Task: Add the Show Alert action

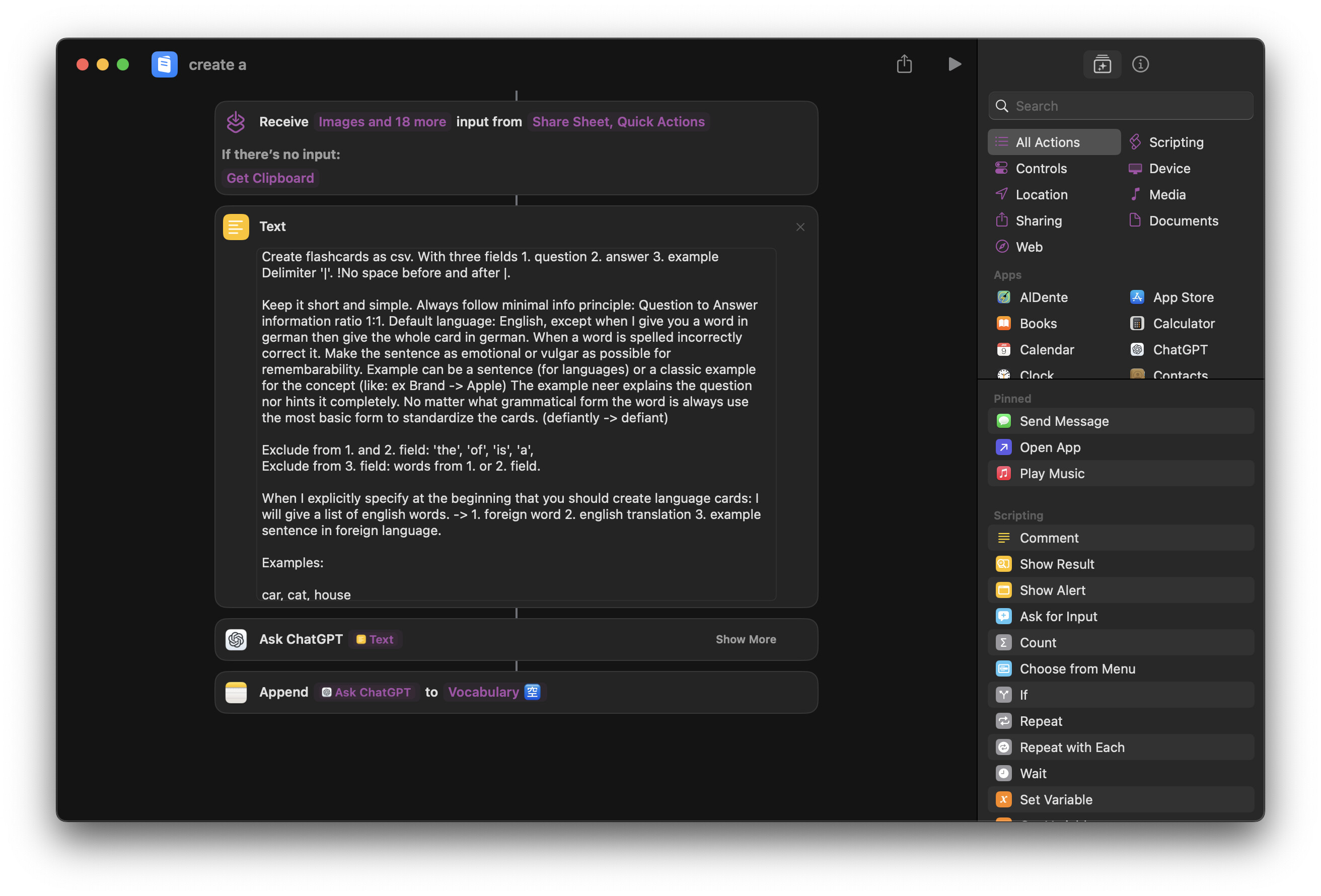Action: (x=1052, y=590)
